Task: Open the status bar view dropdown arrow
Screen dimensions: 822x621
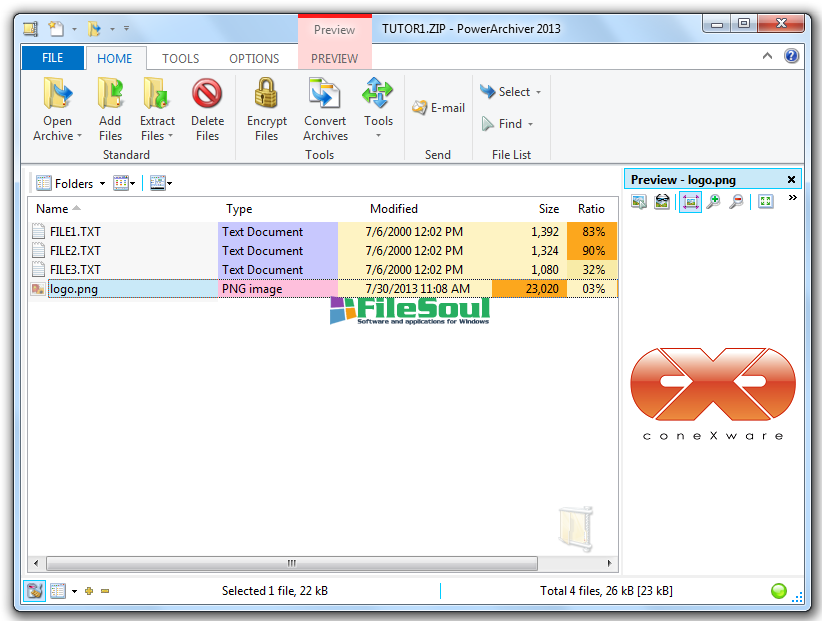Action: pyautogui.click(x=74, y=591)
